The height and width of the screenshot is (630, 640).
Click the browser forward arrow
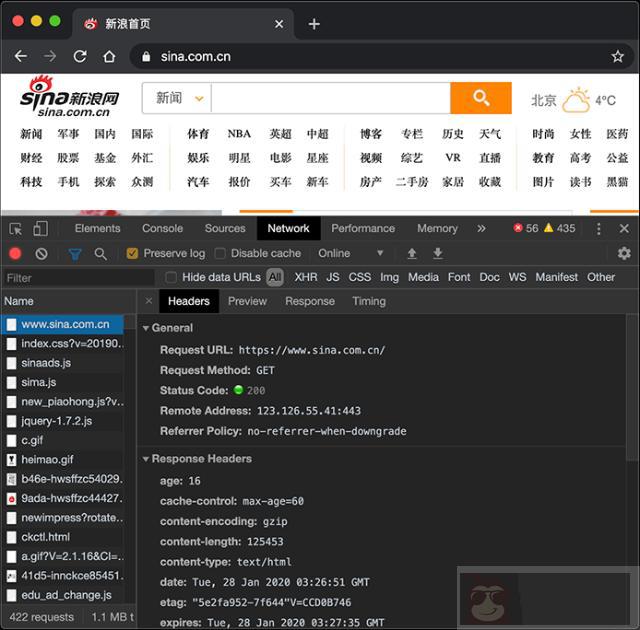click(50, 56)
